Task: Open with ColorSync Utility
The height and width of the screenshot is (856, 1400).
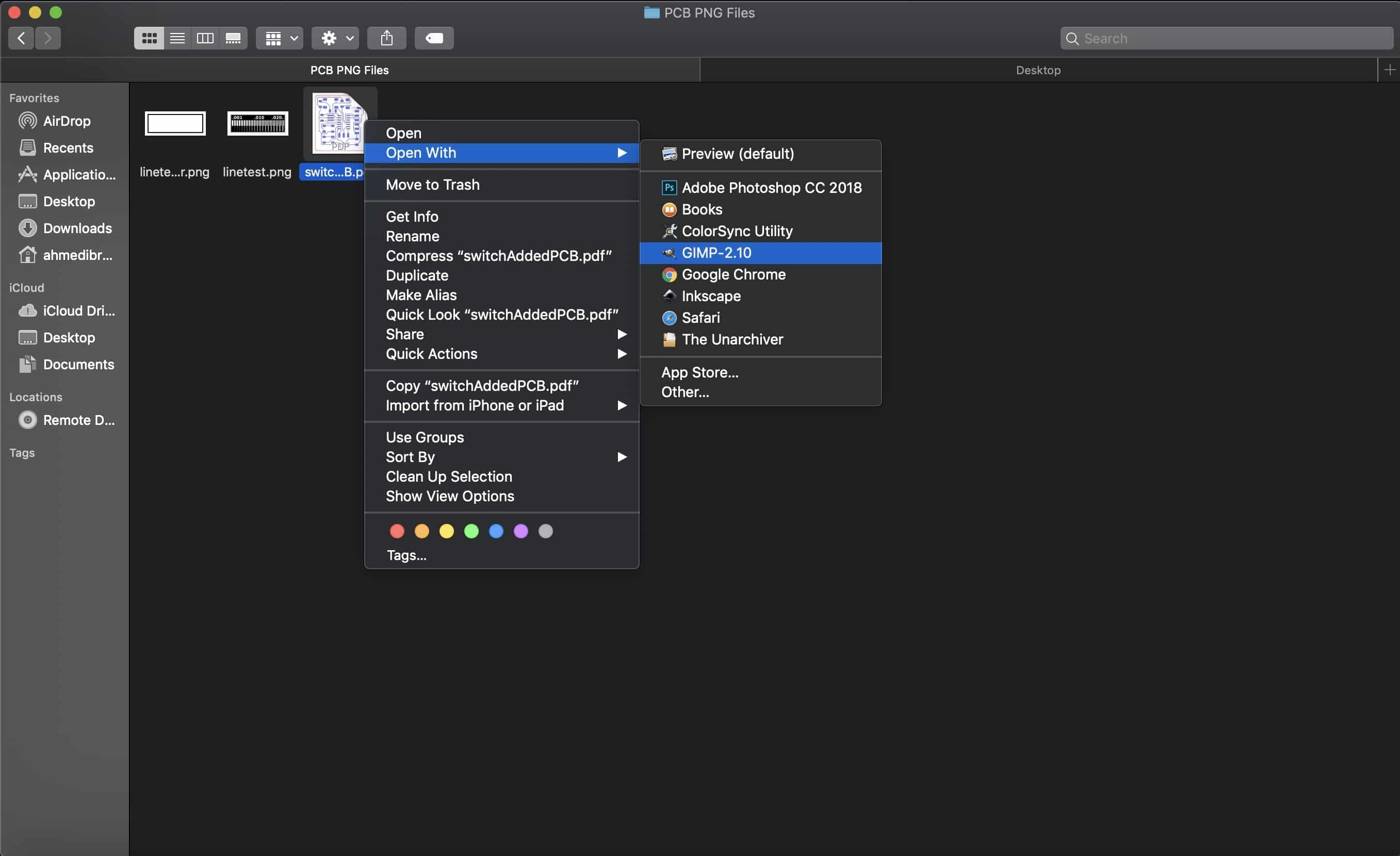Action: coord(760,231)
